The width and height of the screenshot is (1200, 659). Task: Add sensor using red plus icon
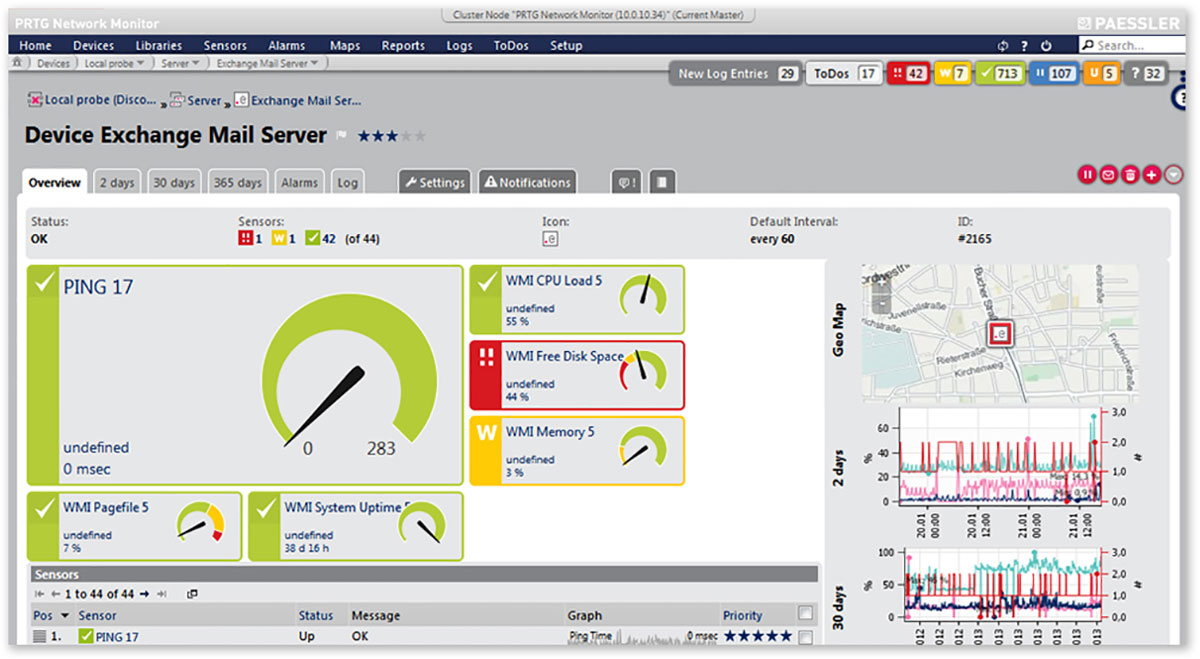pos(1152,175)
